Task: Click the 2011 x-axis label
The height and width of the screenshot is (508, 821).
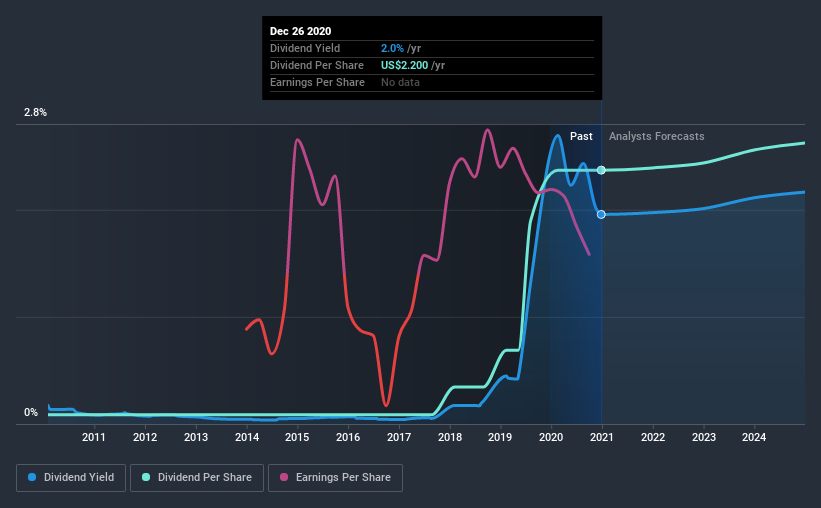Action: point(94,437)
